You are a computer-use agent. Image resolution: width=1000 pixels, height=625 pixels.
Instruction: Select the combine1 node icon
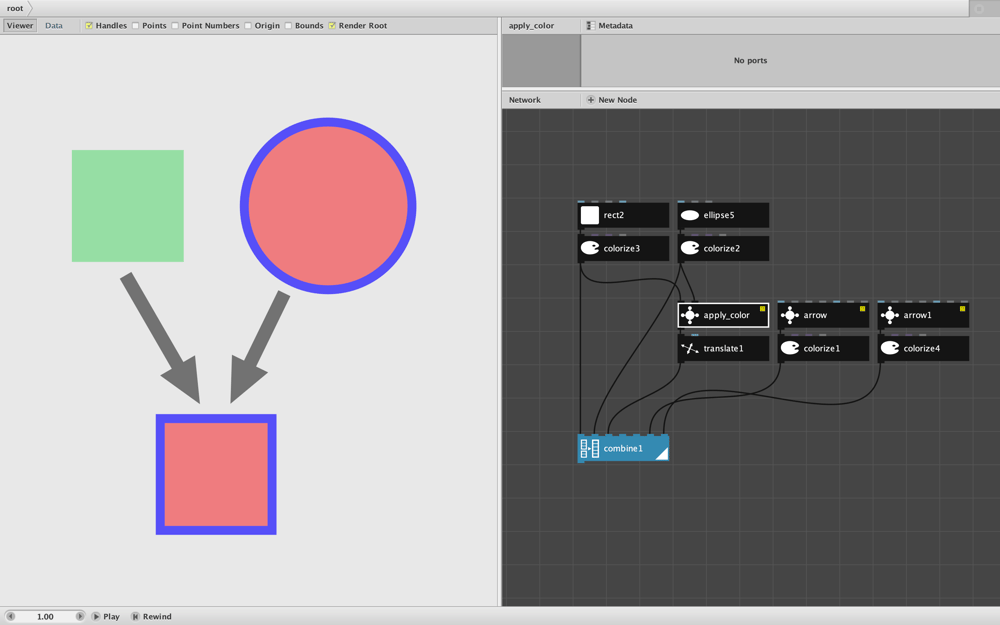[x=590, y=448]
